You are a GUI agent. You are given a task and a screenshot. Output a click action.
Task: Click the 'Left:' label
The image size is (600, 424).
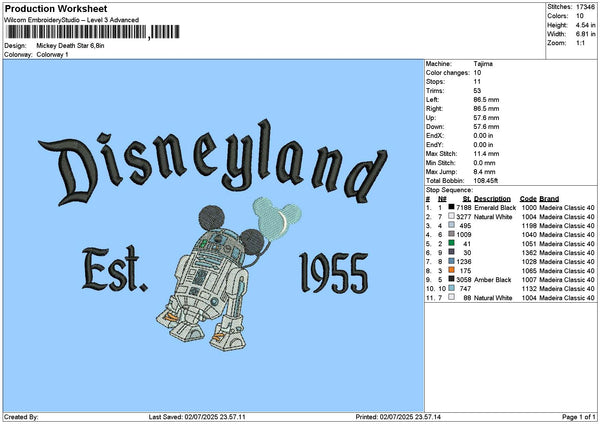432,99
